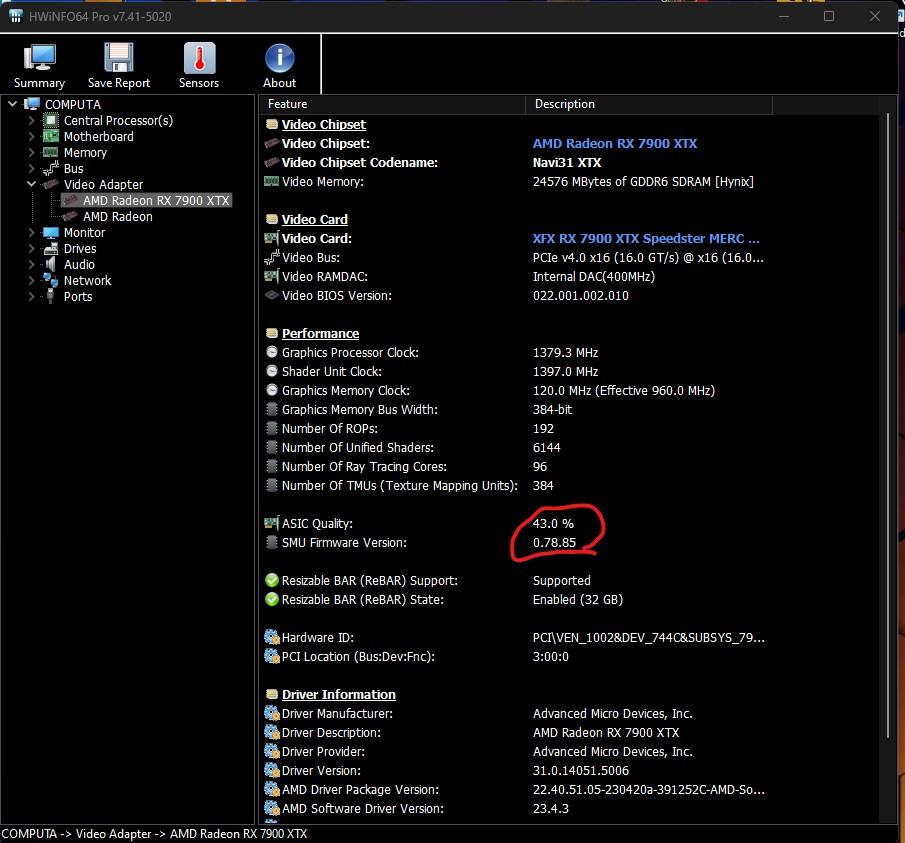Click the Graphics Memory Clock icon
This screenshot has width=905, height=843.
point(272,390)
